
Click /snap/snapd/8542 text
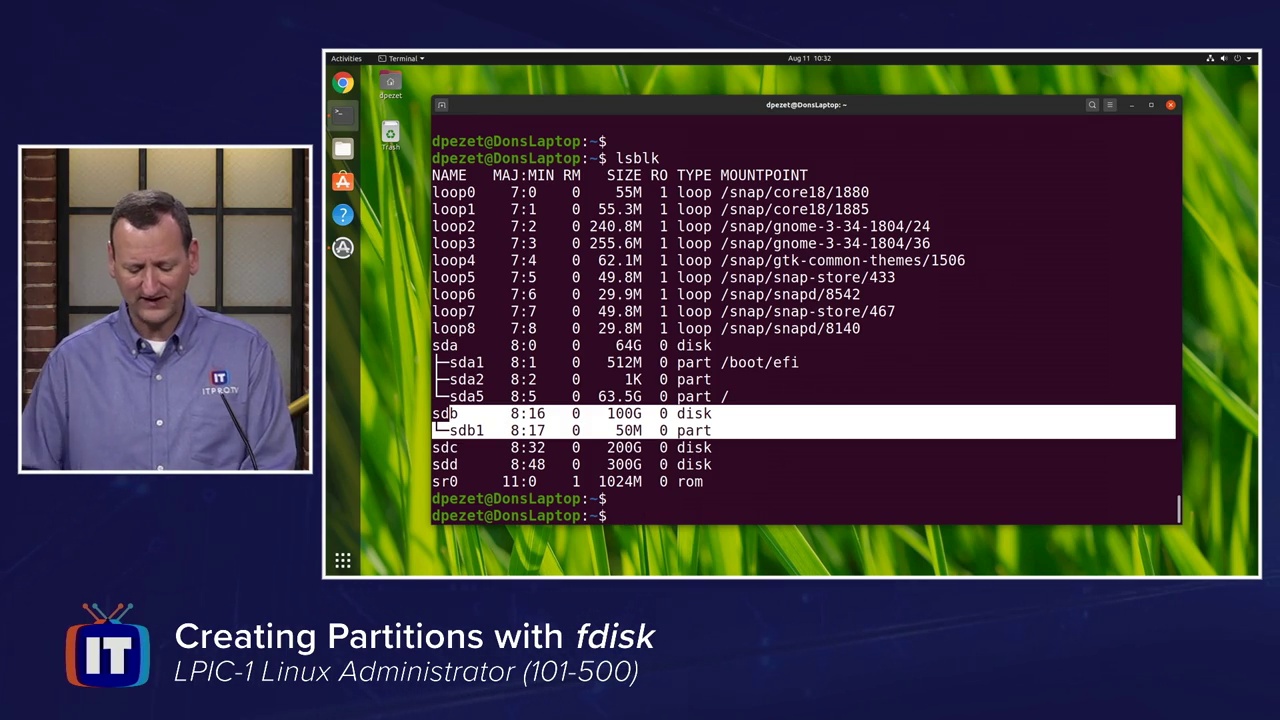click(790, 294)
